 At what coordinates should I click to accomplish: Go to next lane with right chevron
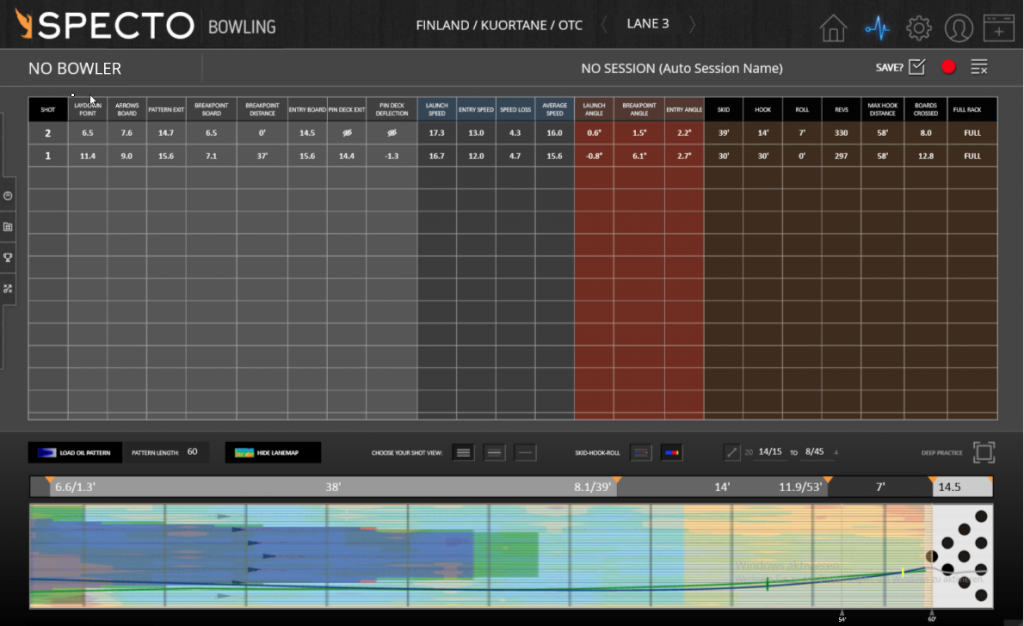[x=692, y=24]
